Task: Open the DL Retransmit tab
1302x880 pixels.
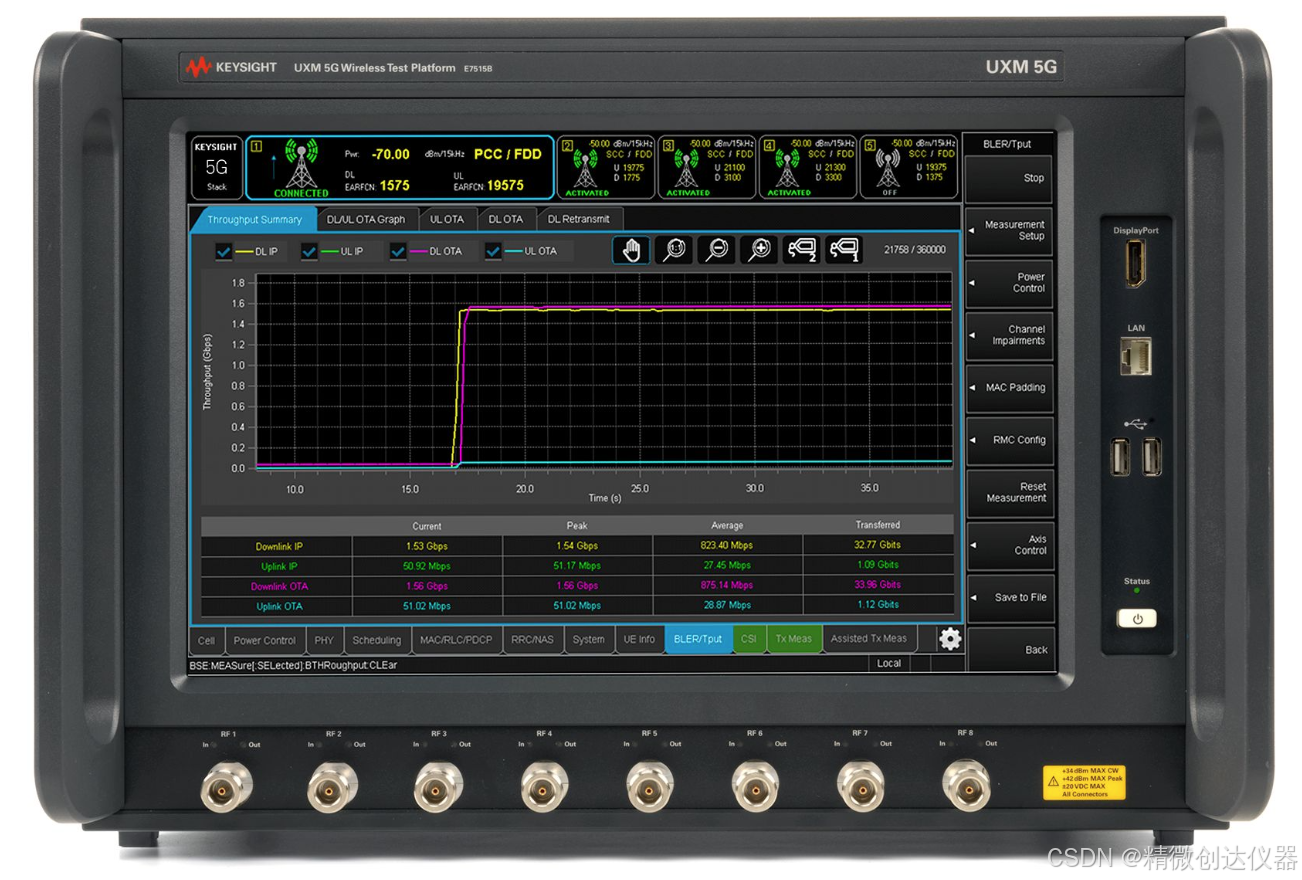Action: (579, 219)
